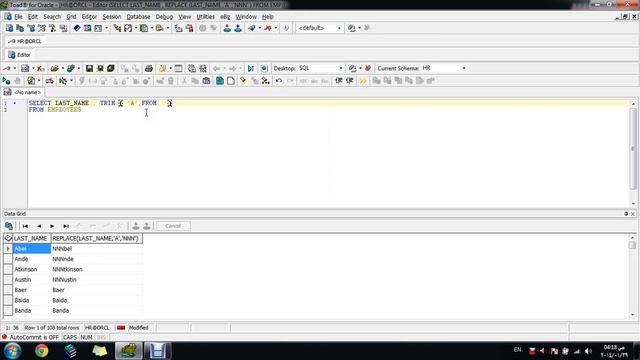The image size is (640, 360).
Task: Click the red bug icon beside Desktop dropdown
Action: tap(367, 69)
